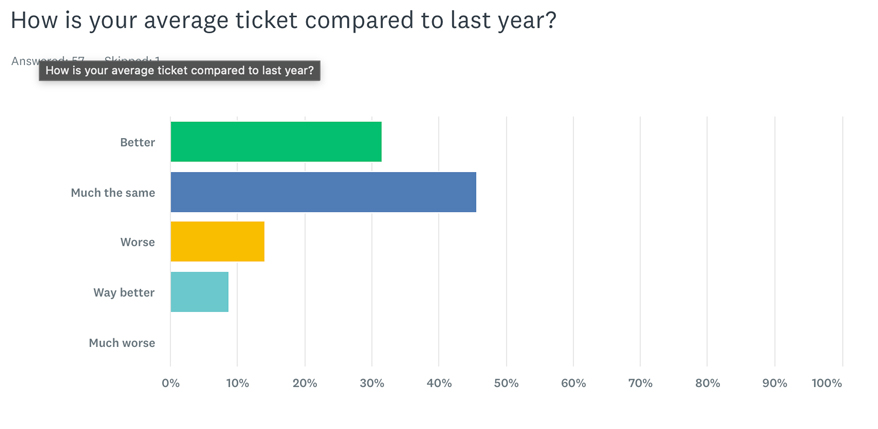Click the dark tooltip over the heading

[180, 71]
